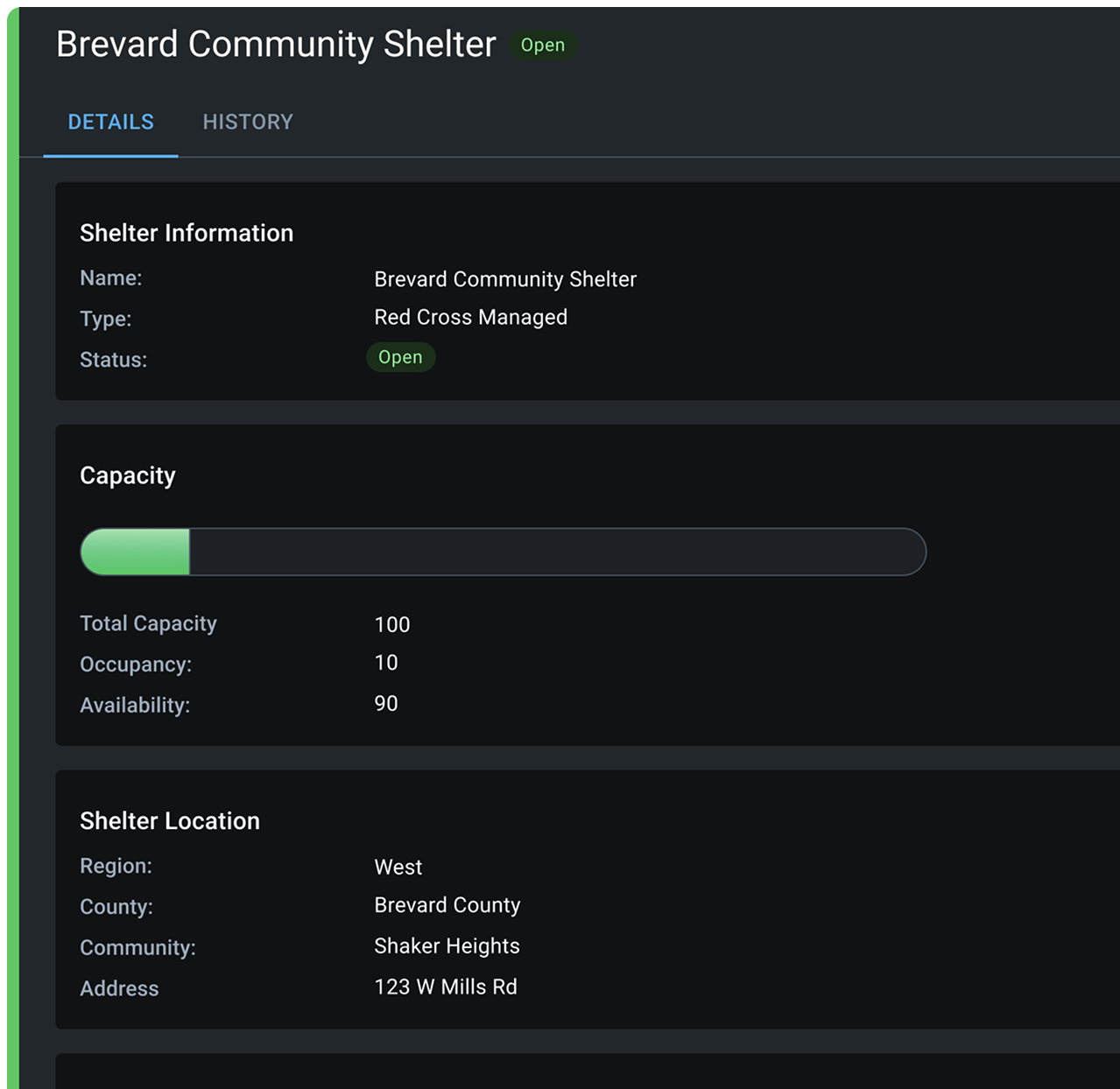Screen dimensions: 1120x1089
Task: Select the DETAILS tab
Action: coord(111,122)
